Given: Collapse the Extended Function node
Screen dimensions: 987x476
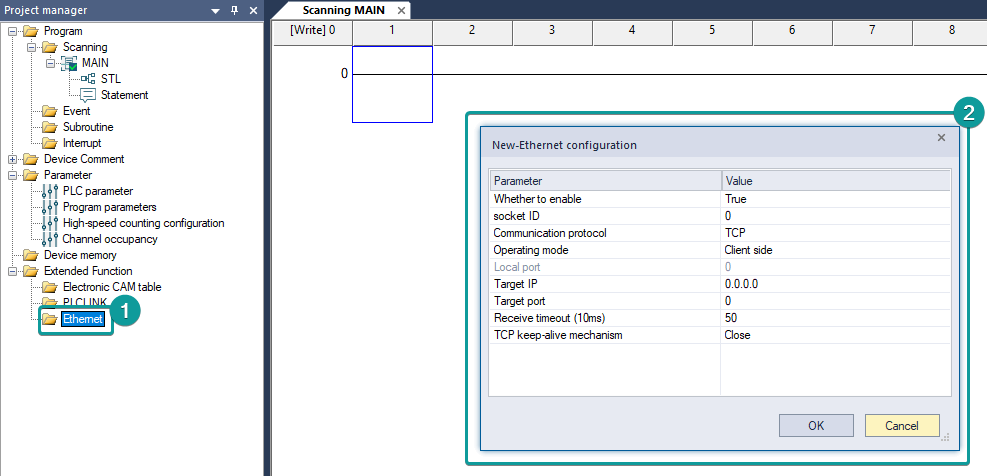Looking at the screenshot, I should click(13, 271).
